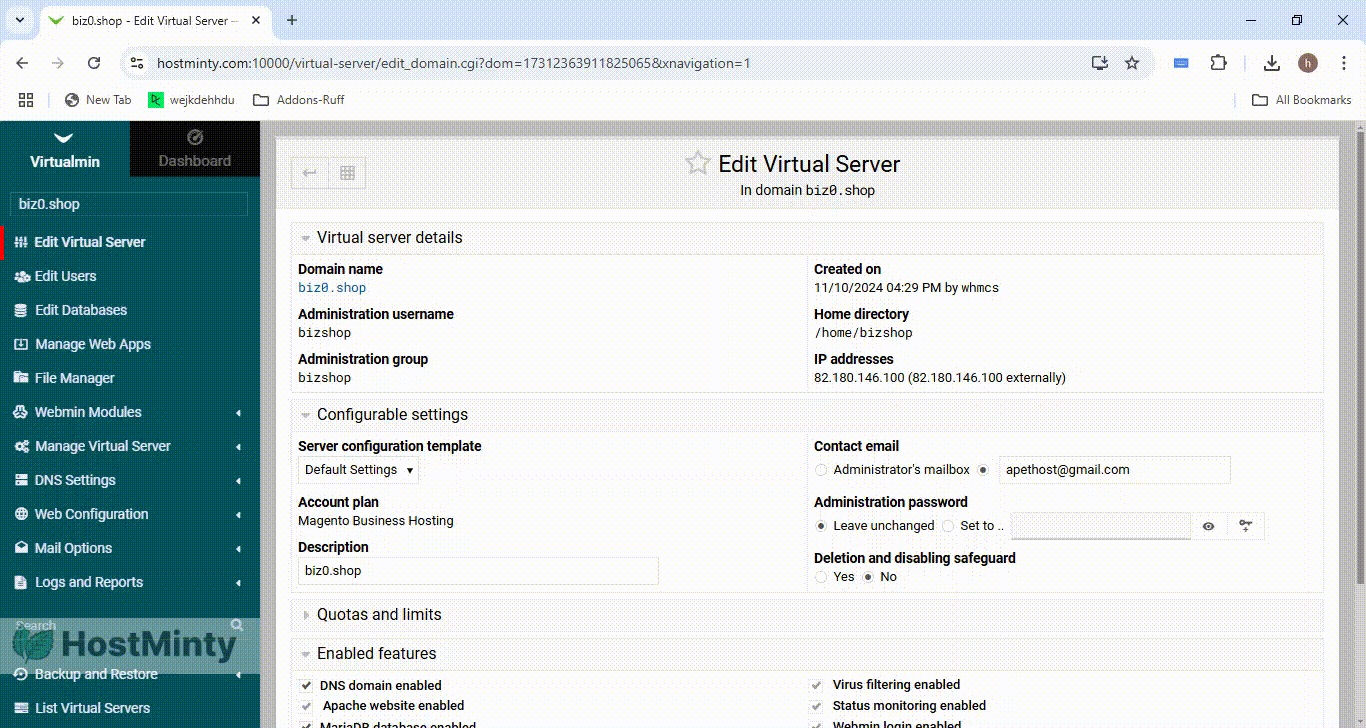
Task: Show the administration password with the eye icon
Action: click(x=1208, y=525)
